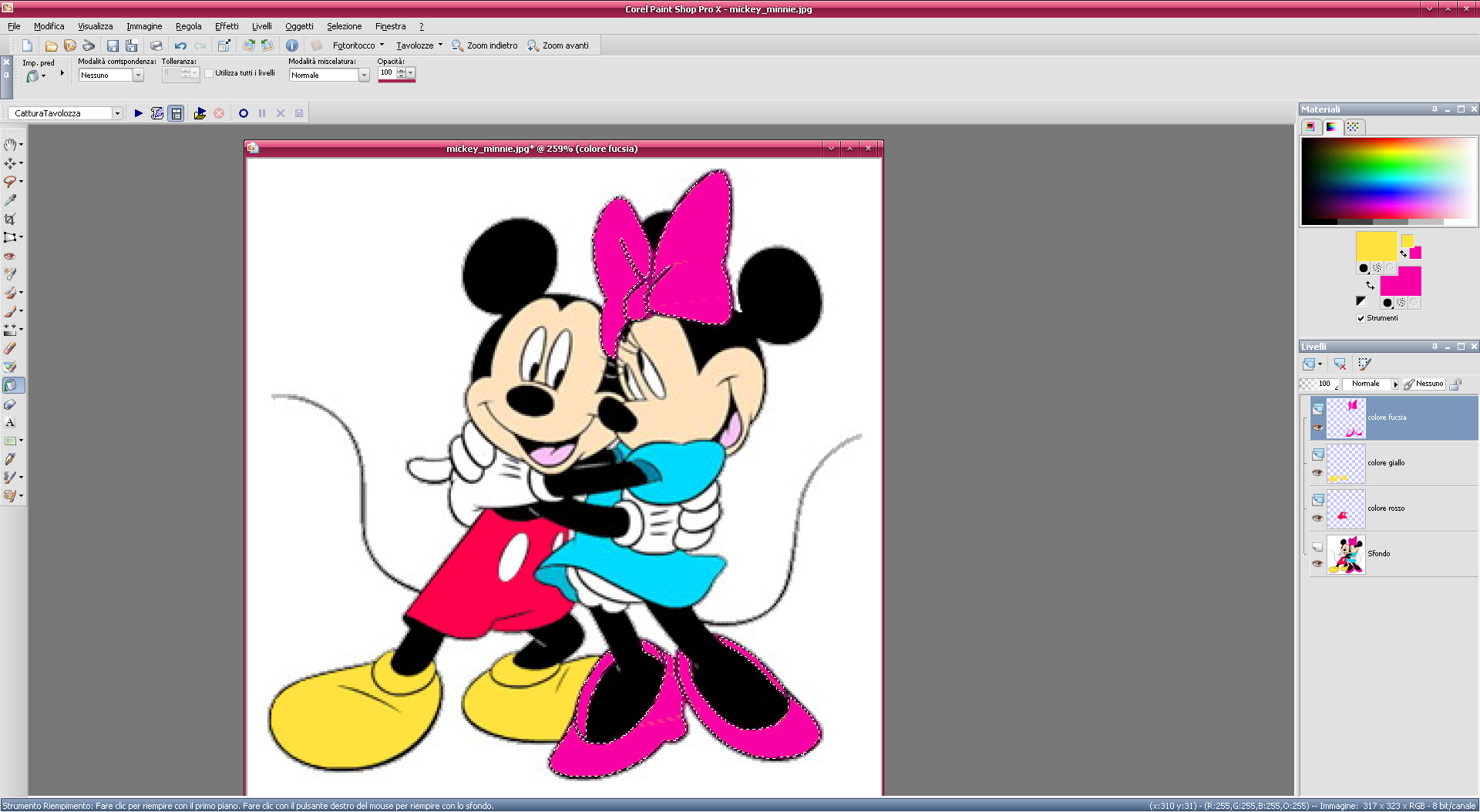Open the Modalità corrispondenza Nessuno dropdown
Viewport: 1480px width, 812px height.
138,75
